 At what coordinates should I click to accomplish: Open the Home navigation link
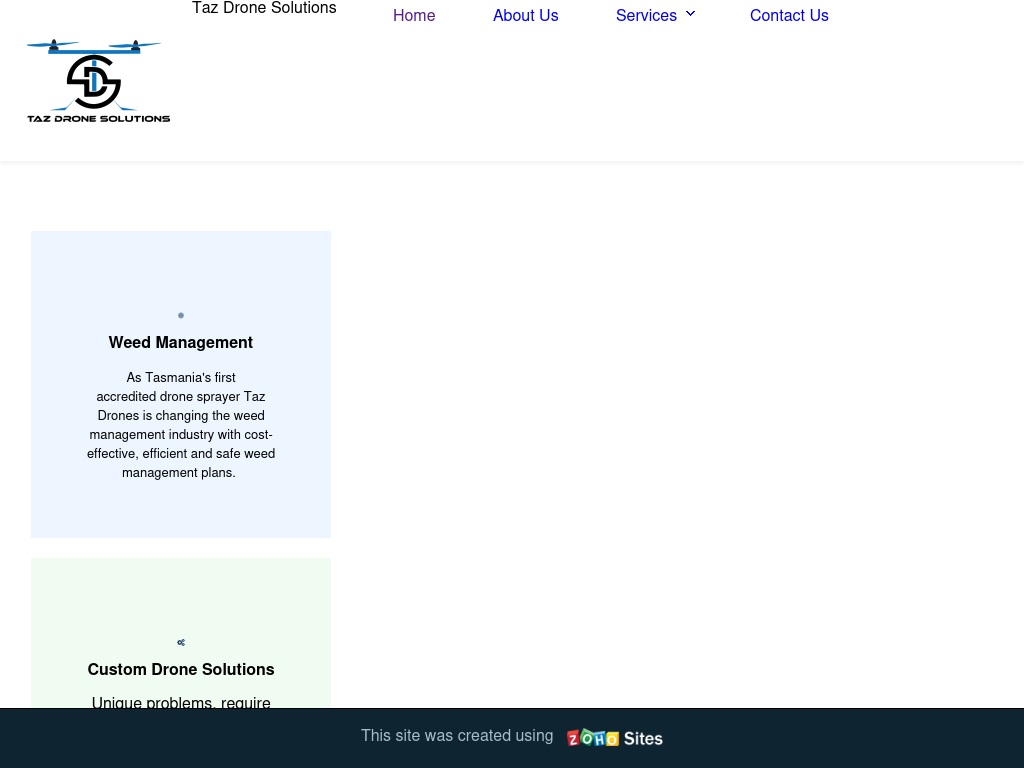tap(414, 15)
